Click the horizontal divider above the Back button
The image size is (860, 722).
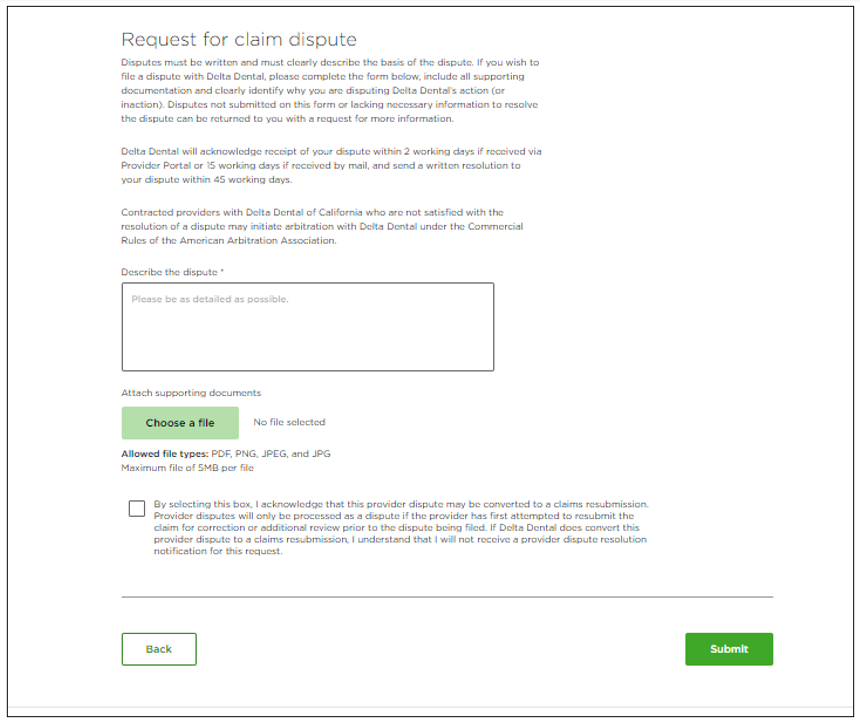point(447,597)
